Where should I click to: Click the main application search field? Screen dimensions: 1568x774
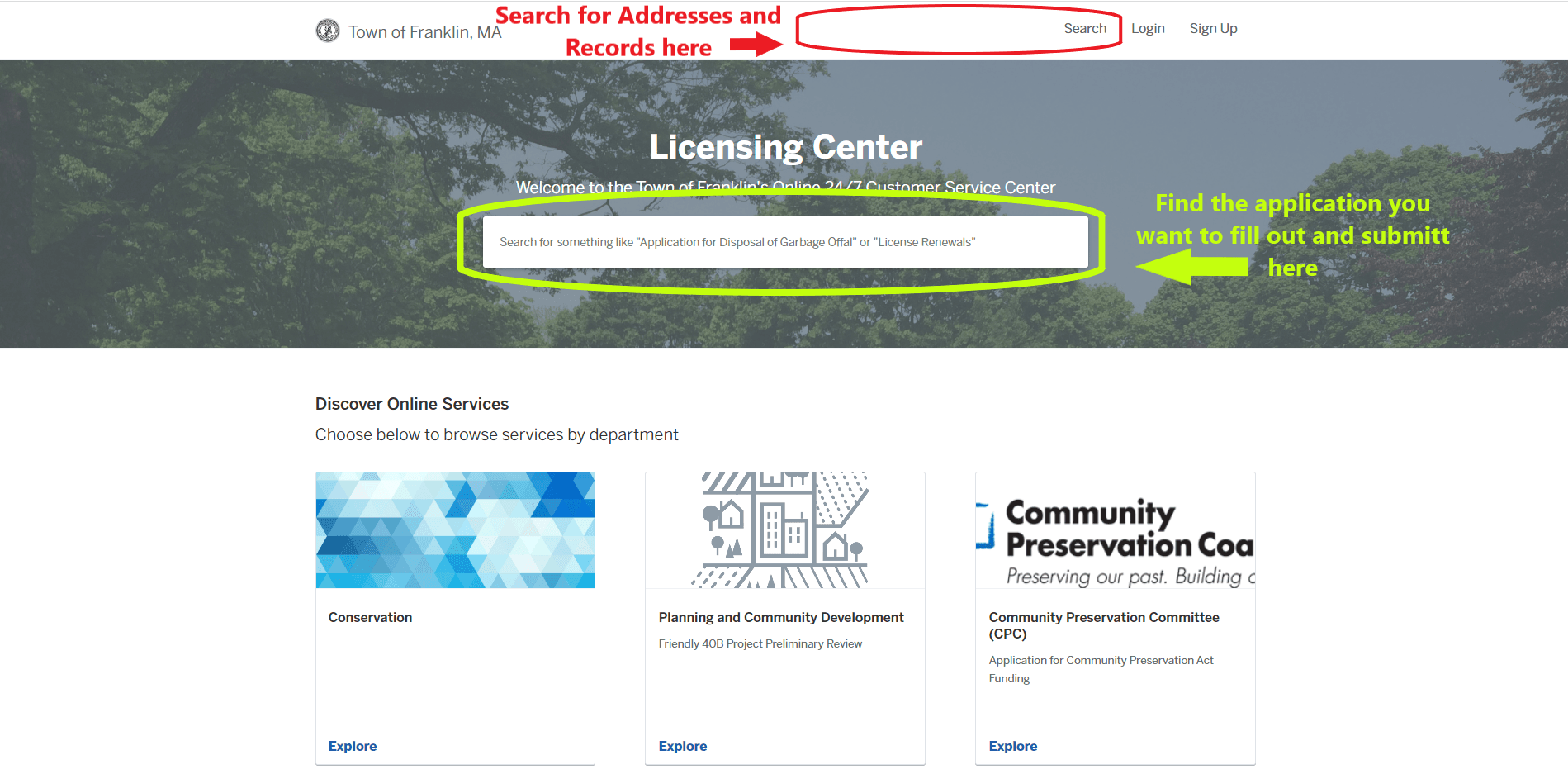tap(784, 242)
